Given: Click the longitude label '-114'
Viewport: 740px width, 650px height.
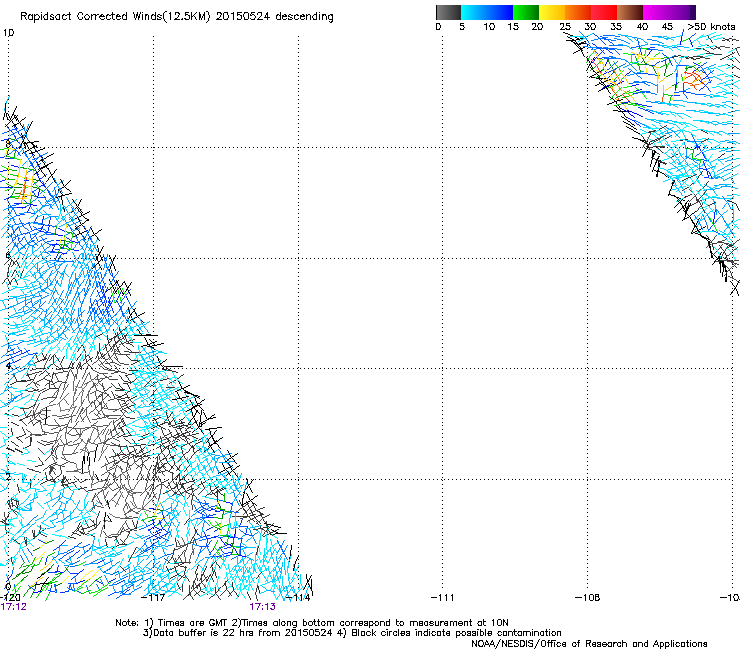Looking at the screenshot, I should tap(298, 598).
